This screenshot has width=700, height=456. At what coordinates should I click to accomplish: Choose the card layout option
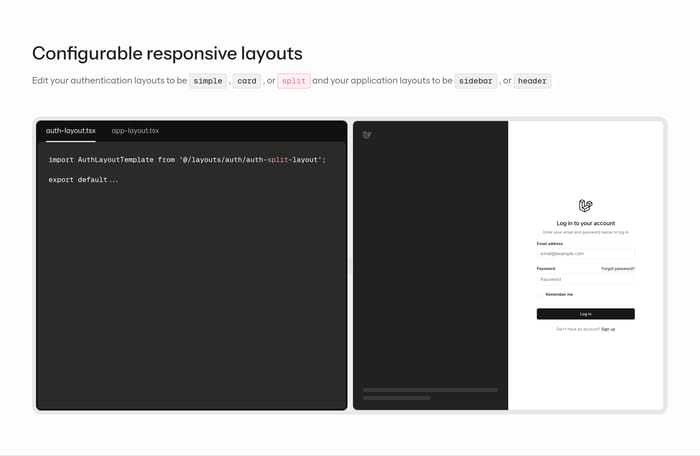pyautogui.click(x=246, y=81)
